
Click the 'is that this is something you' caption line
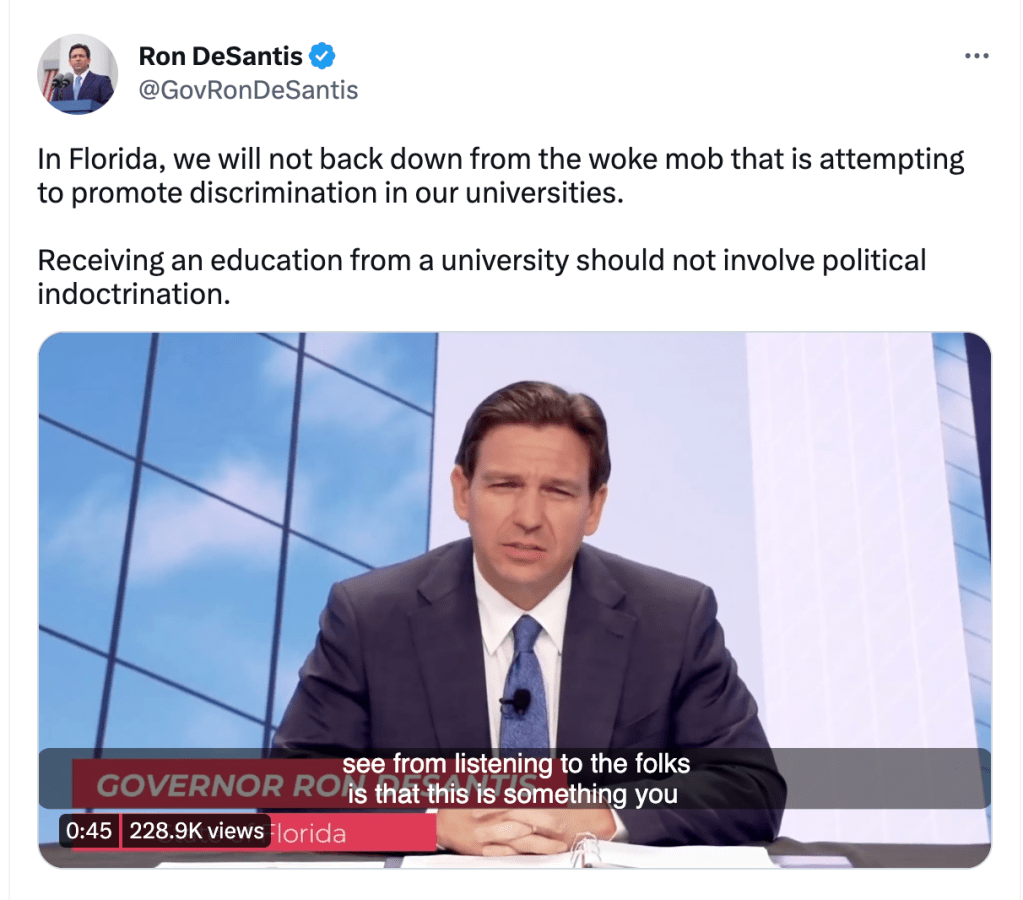pos(513,794)
